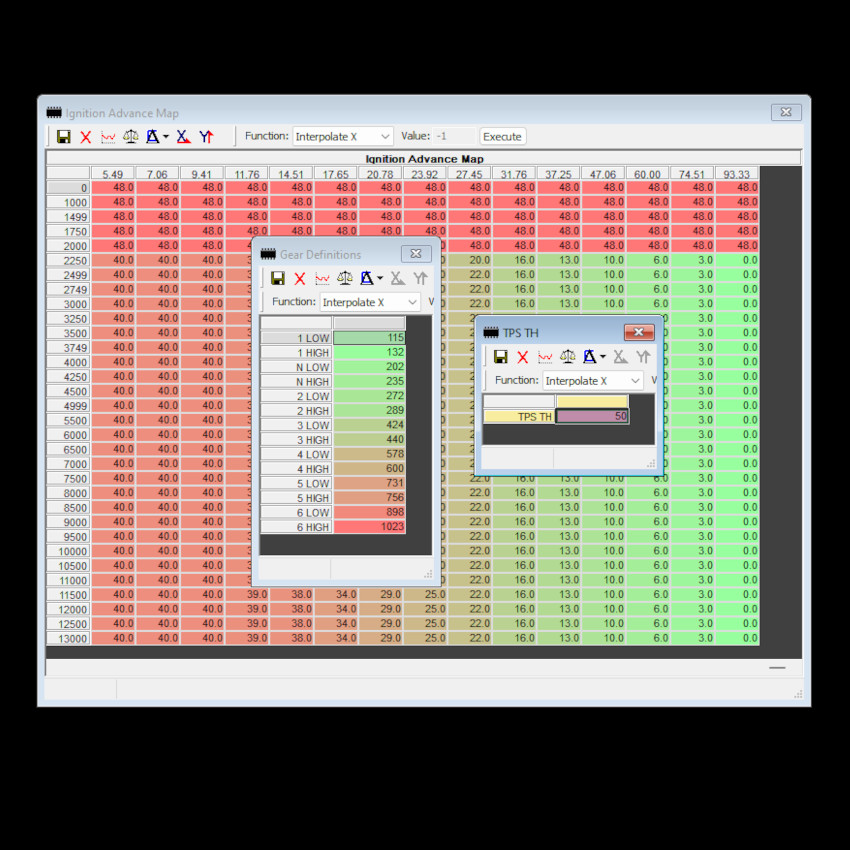
Task: Click A font color icon in TPS TH
Action: 590,357
